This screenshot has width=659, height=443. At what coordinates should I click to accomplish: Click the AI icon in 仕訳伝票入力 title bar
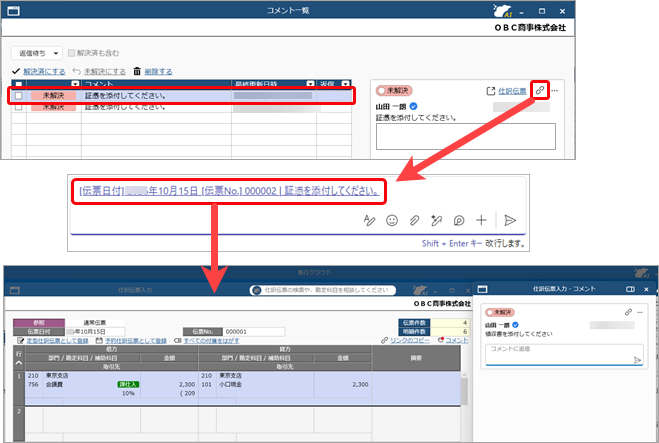click(420, 290)
